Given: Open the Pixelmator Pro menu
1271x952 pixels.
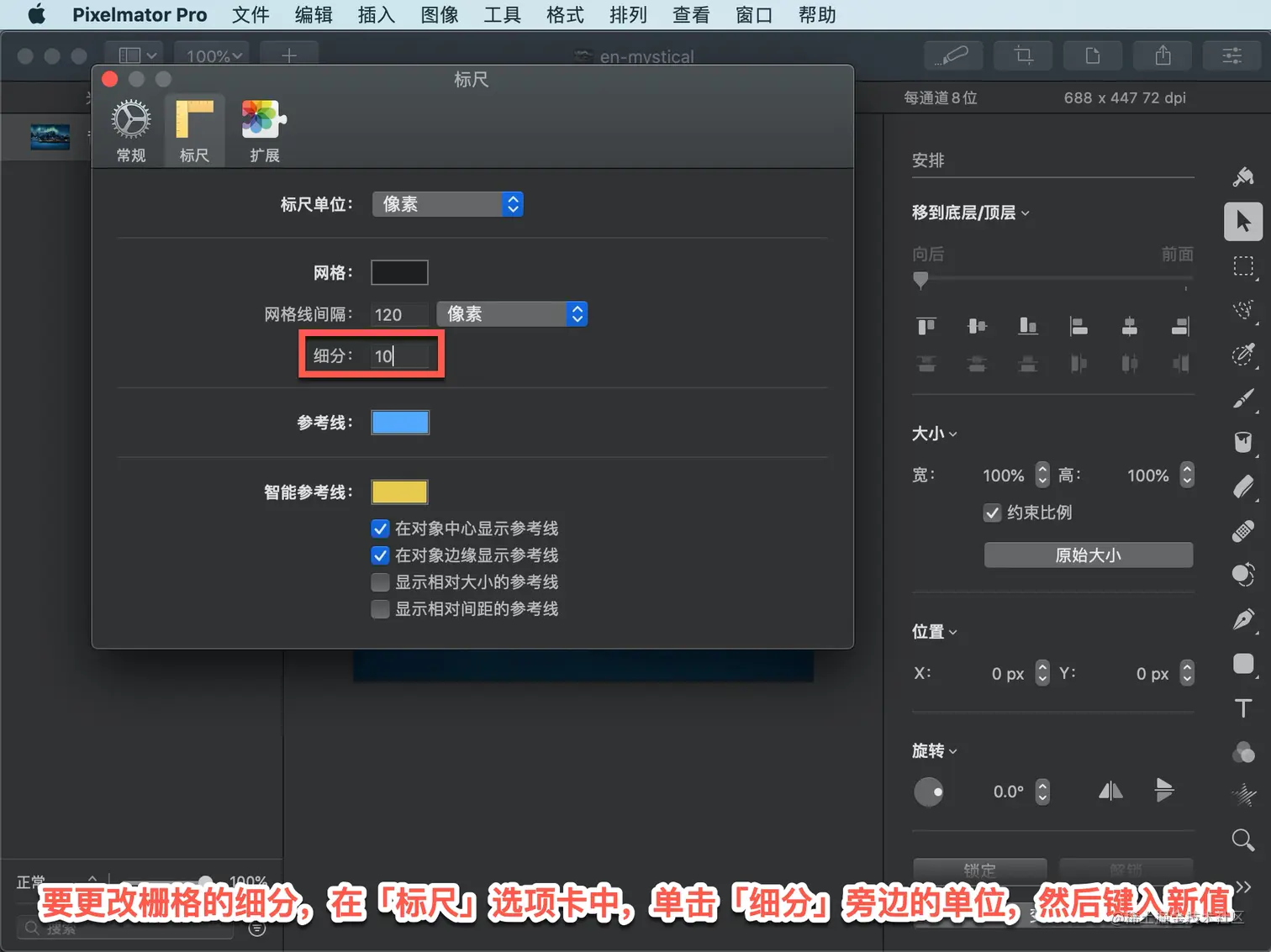Looking at the screenshot, I should click(x=140, y=15).
